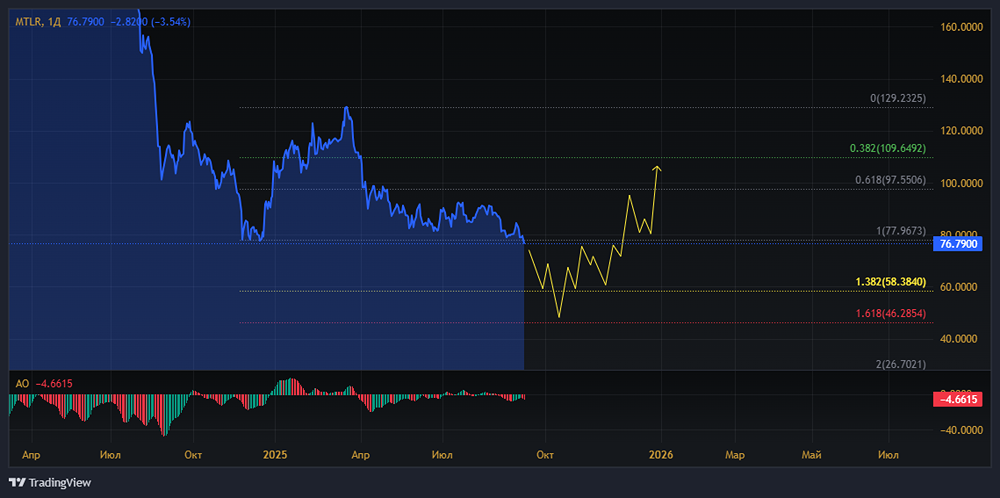Viewport: 1000px width, 498px height.
Task: Click the blue 76.7900 price tag
Action: click(957, 243)
